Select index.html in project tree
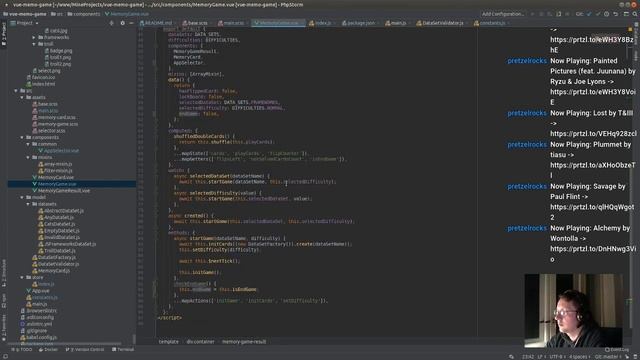640x360 pixels. [41, 84]
